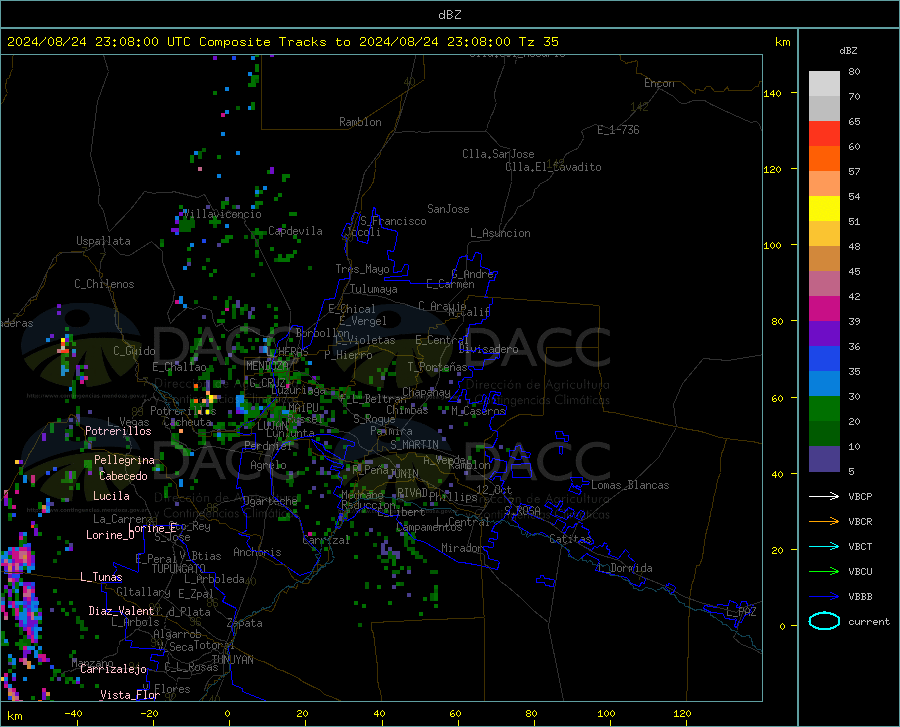Click the Encon map label

click(x=659, y=83)
